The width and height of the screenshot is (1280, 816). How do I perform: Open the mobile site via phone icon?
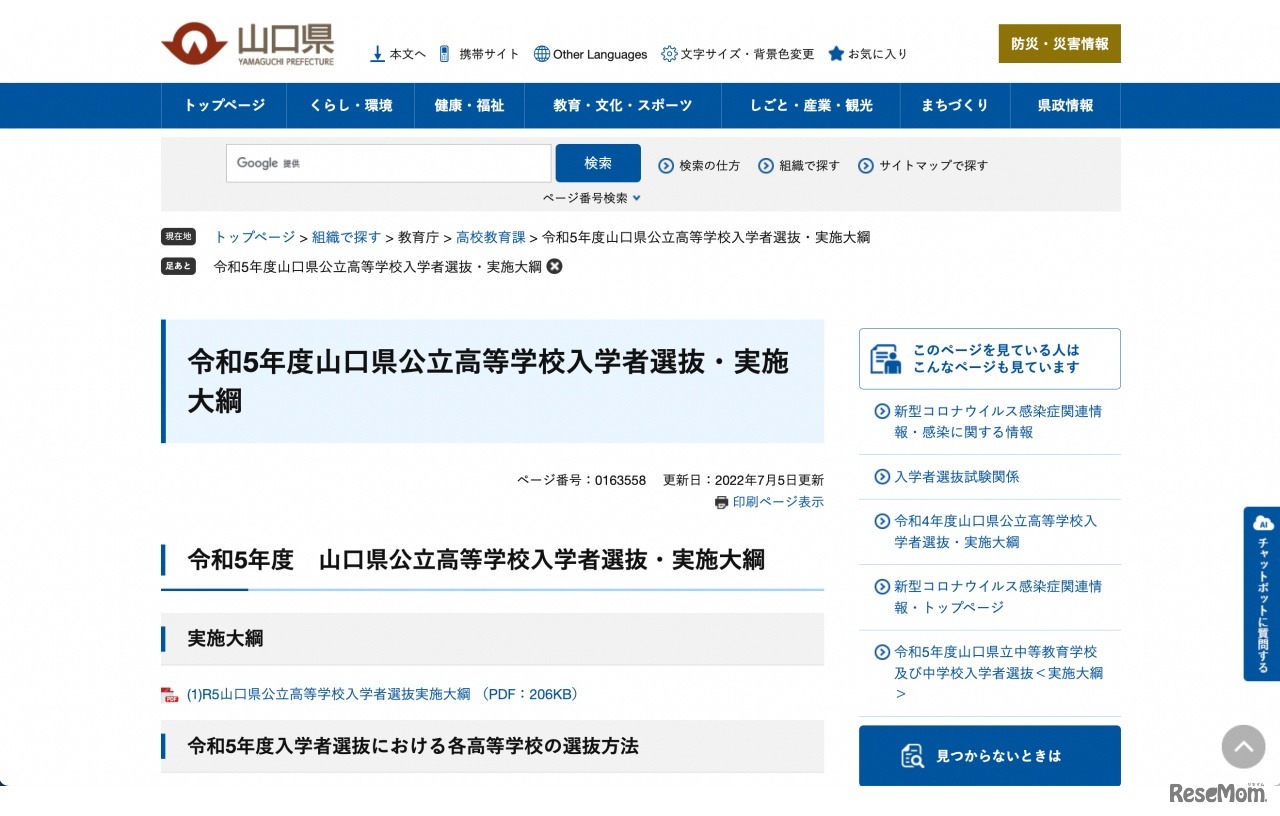(443, 53)
